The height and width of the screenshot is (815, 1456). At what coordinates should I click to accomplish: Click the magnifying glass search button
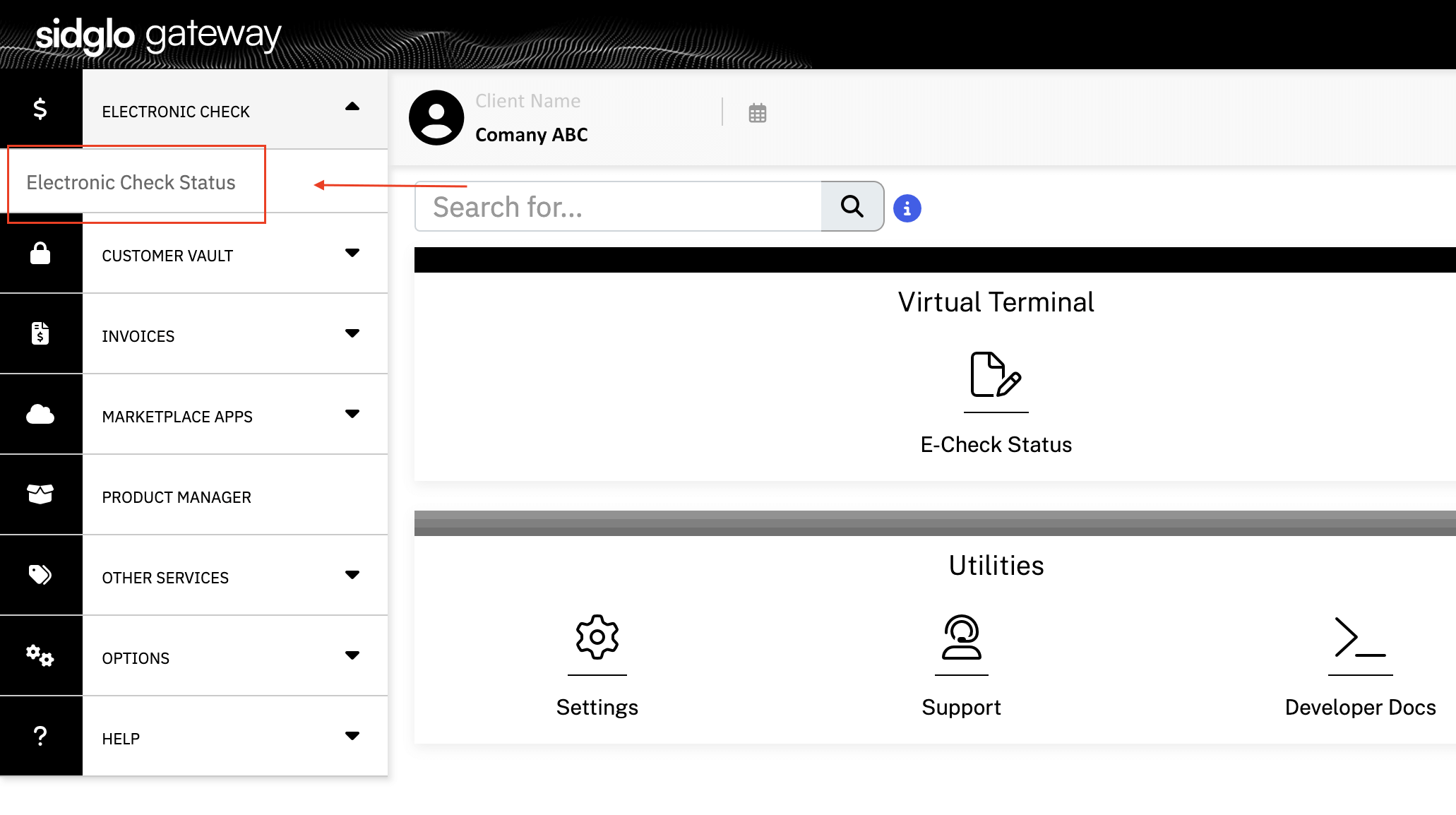[852, 206]
